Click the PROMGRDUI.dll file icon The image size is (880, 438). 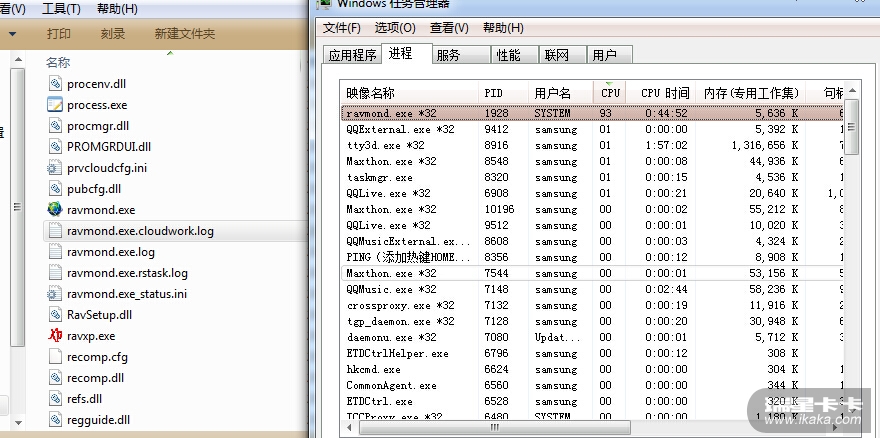[55, 147]
